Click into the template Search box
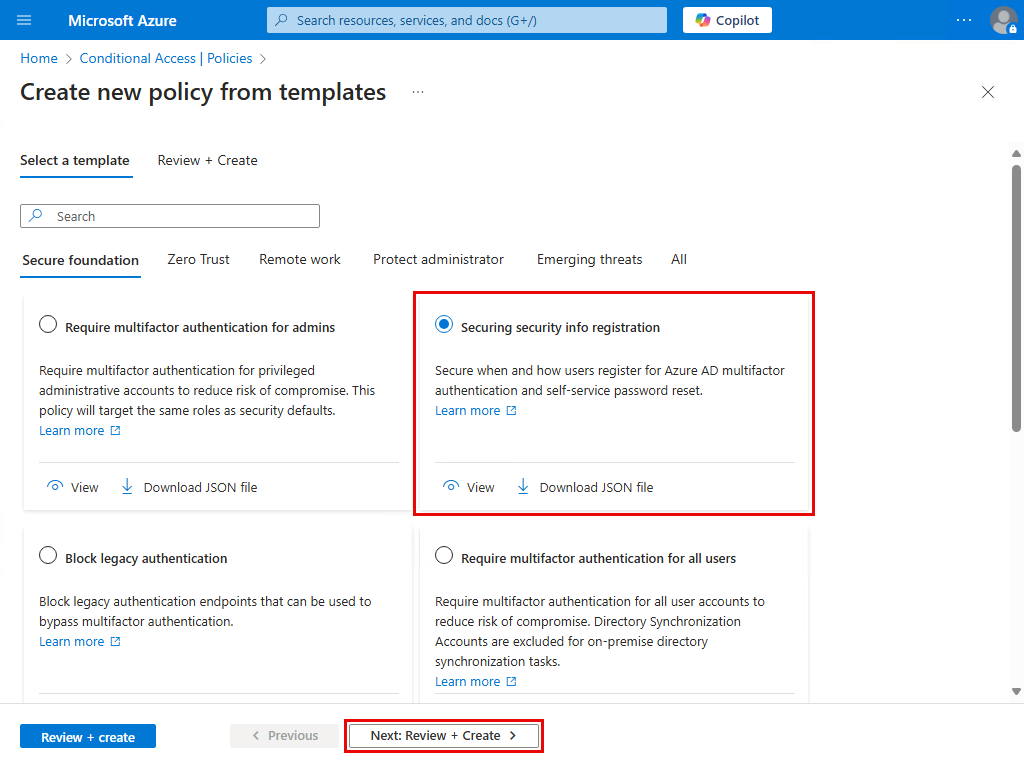This screenshot has height=768, width=1024. (170, 216)
